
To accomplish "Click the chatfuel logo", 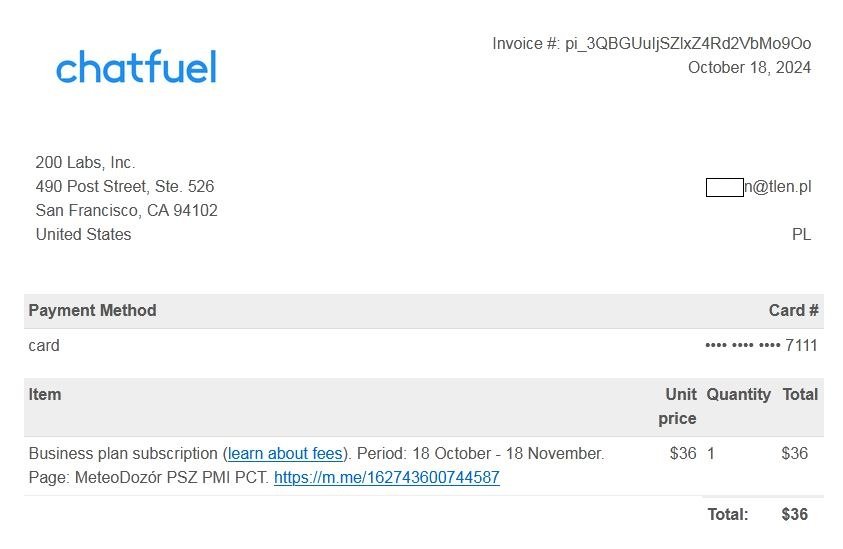I will pyautogui.click(x=136, y=67).
